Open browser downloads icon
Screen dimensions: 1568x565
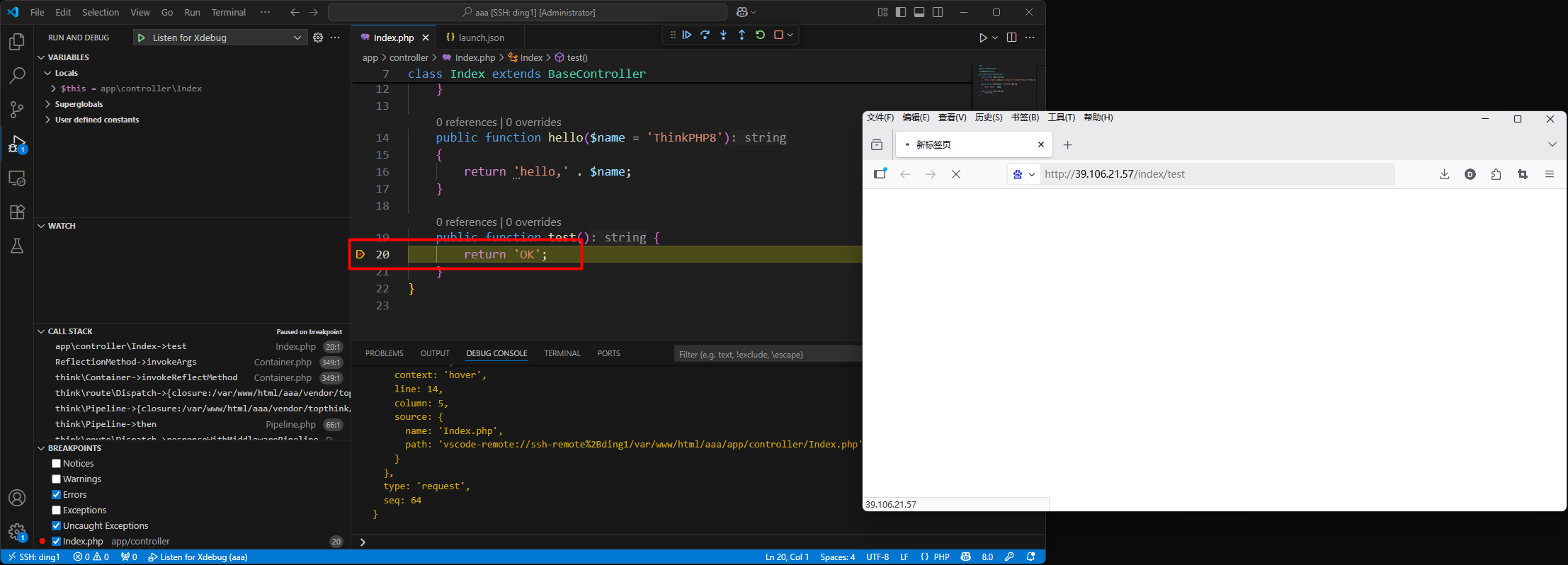[x=1445, y=174]
